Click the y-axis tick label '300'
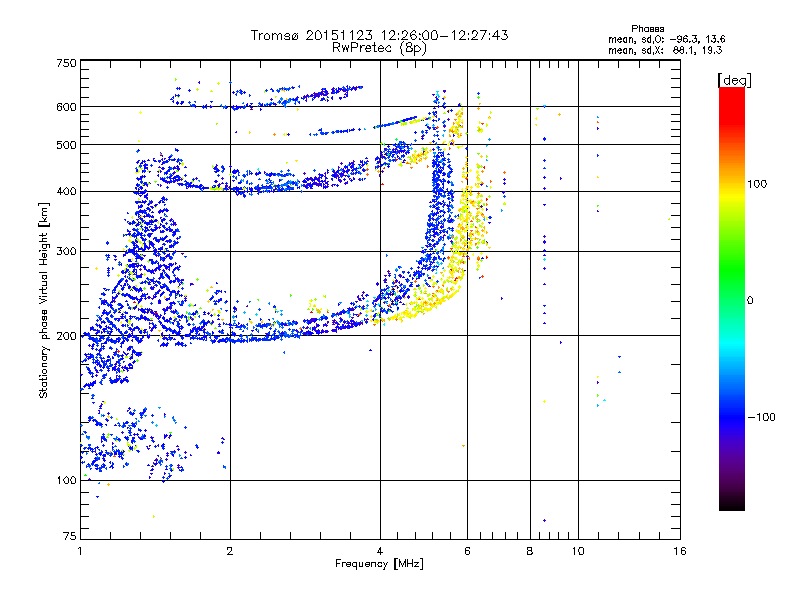Screen dimensions: 800x600 (x=66, y=252)
